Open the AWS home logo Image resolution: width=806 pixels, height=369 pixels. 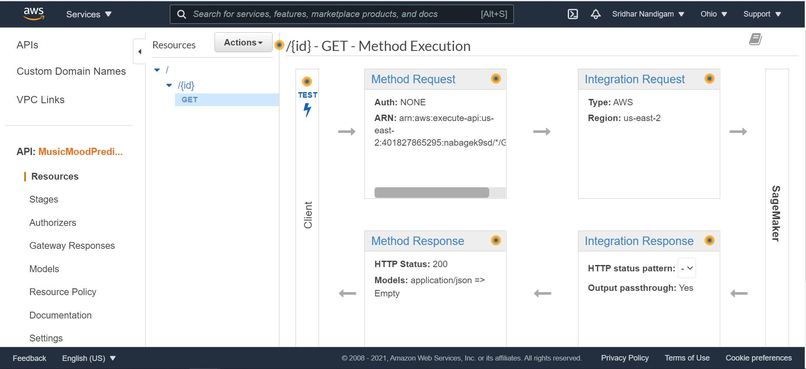tap(34, 14)
